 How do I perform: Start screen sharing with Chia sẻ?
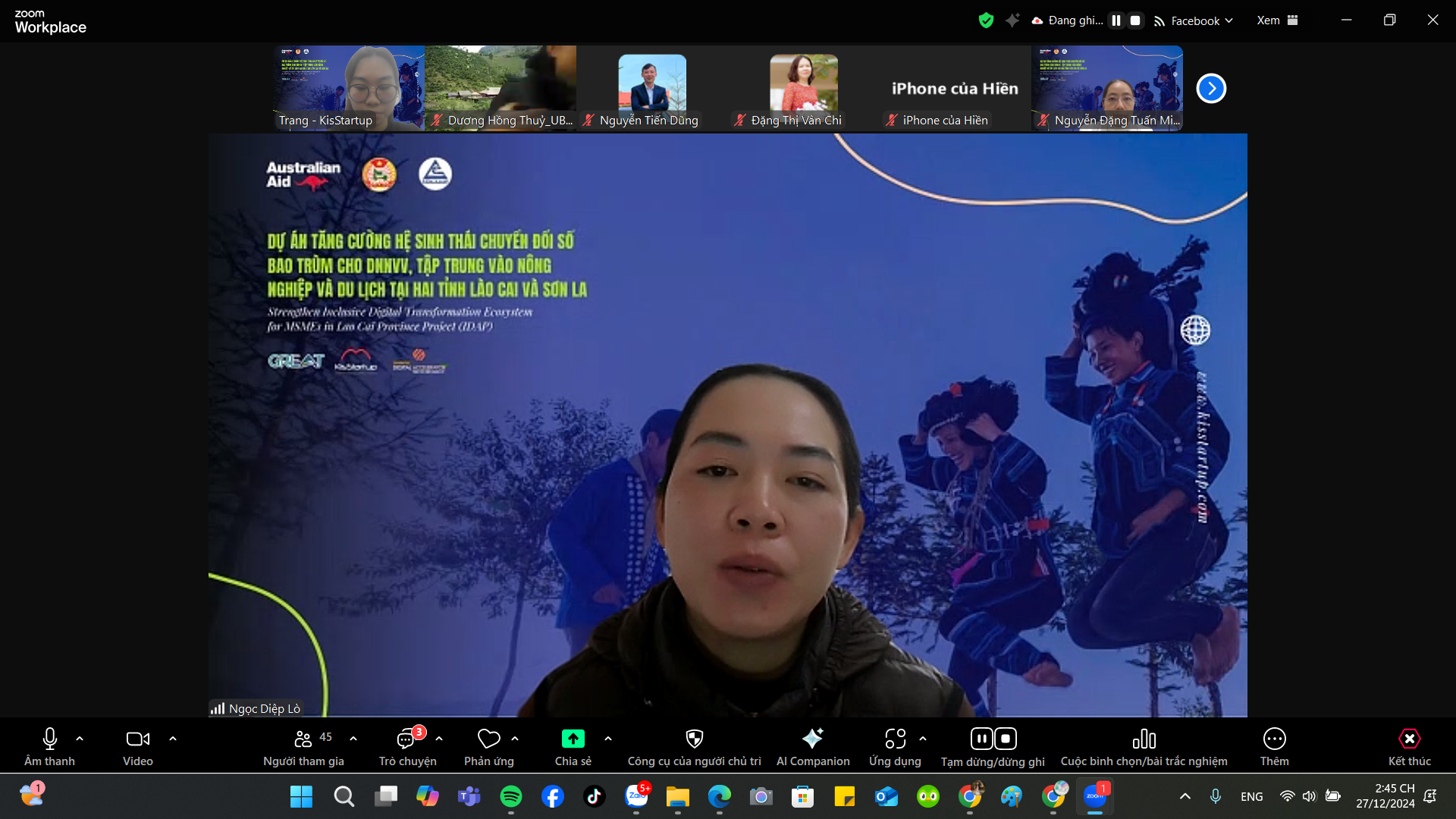(x=573, y=747)
